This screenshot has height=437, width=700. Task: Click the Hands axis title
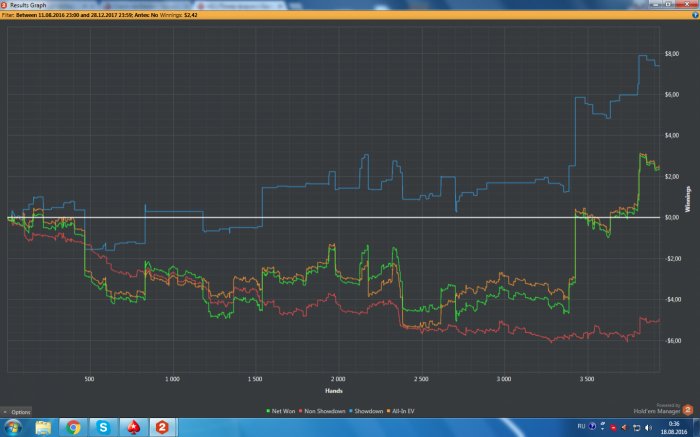click(333, 391)
